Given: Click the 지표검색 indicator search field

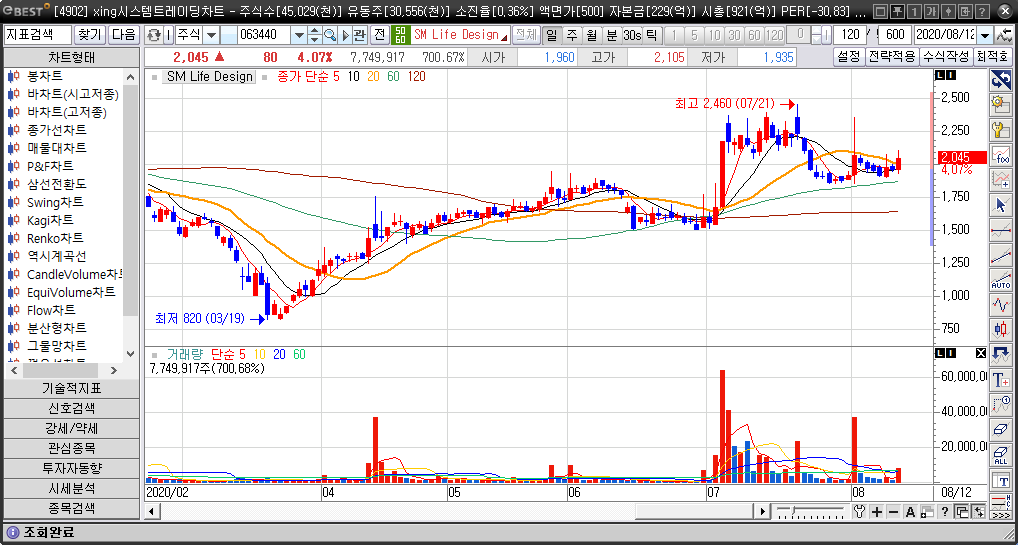Looking at the screenshot, I should point(38,35).
